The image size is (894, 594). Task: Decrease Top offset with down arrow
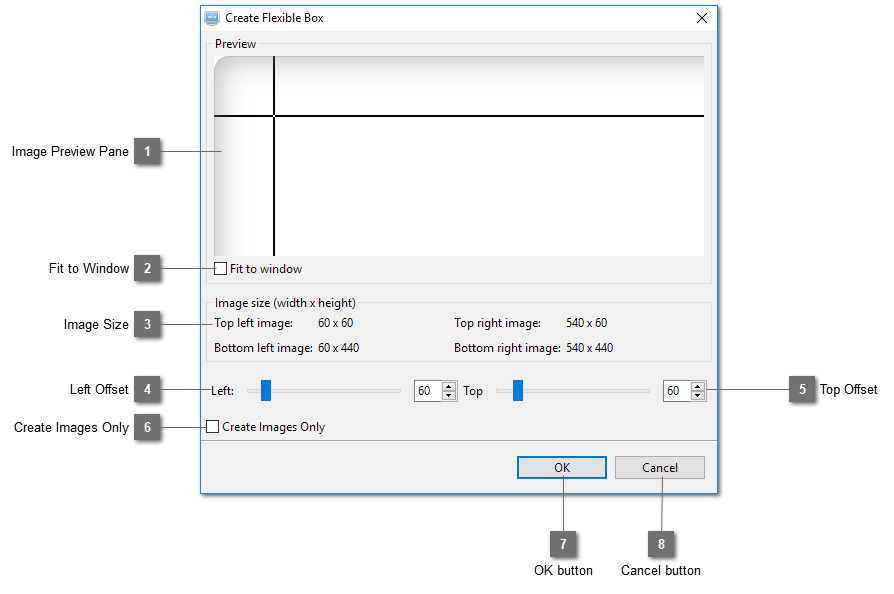[698, 396]
